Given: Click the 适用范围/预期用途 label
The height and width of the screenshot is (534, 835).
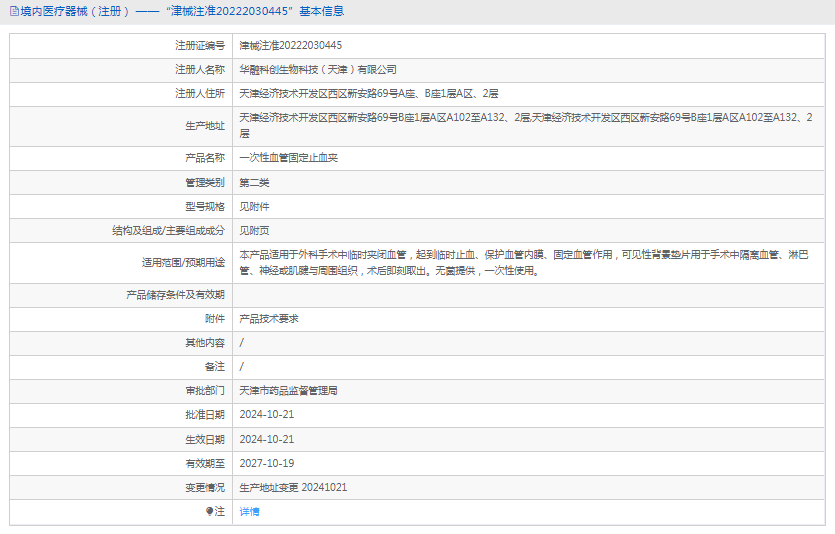Looking at the screenshot, I should tap(183, 262).
